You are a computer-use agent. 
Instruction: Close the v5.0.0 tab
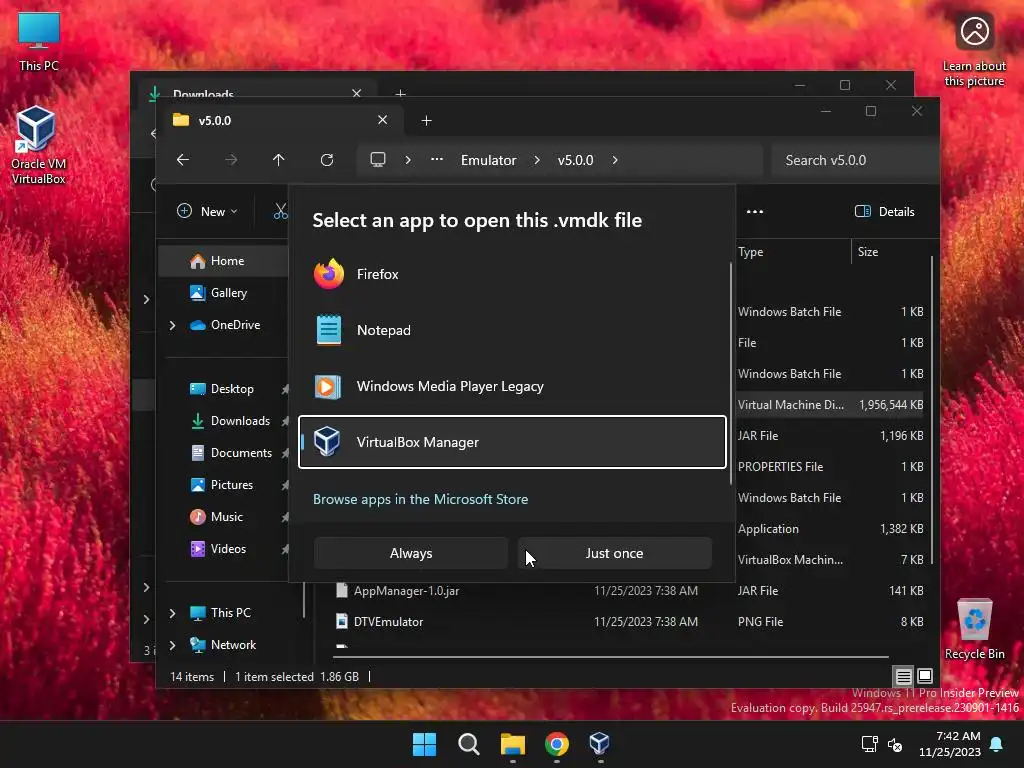pyautogui.click(x=383, y=120)
